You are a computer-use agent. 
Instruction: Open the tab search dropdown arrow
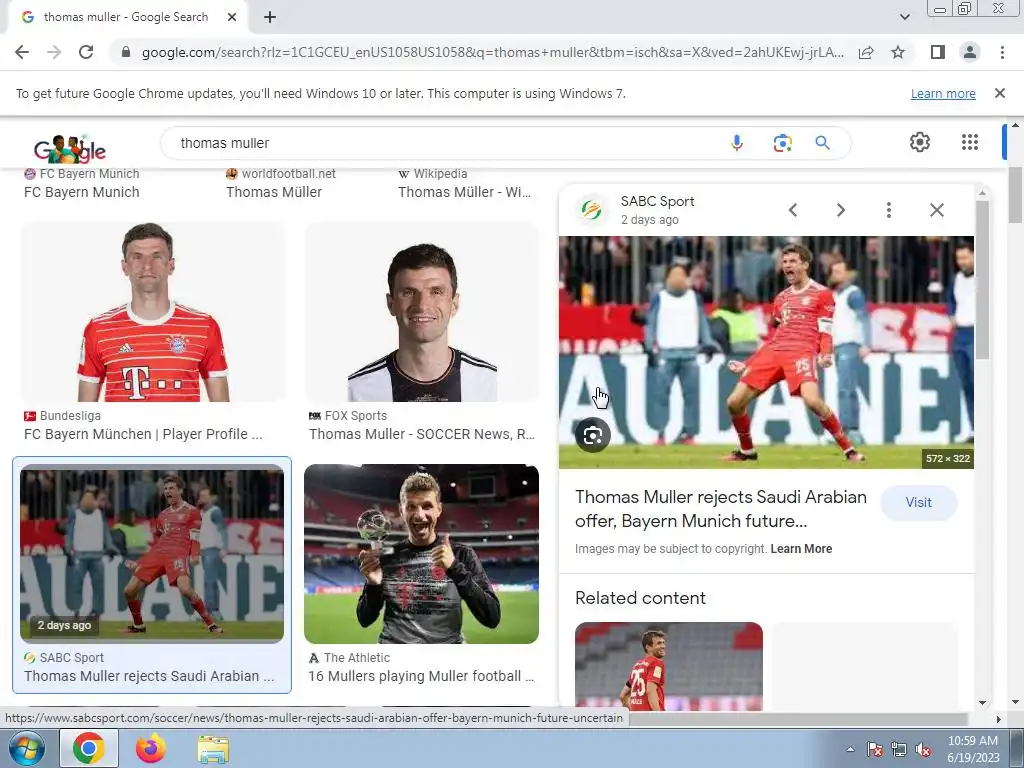(x=904, y=17)
